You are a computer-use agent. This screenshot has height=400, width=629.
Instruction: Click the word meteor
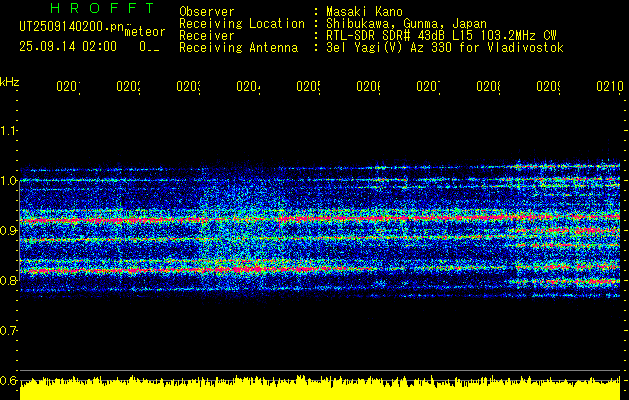[145, 32]
